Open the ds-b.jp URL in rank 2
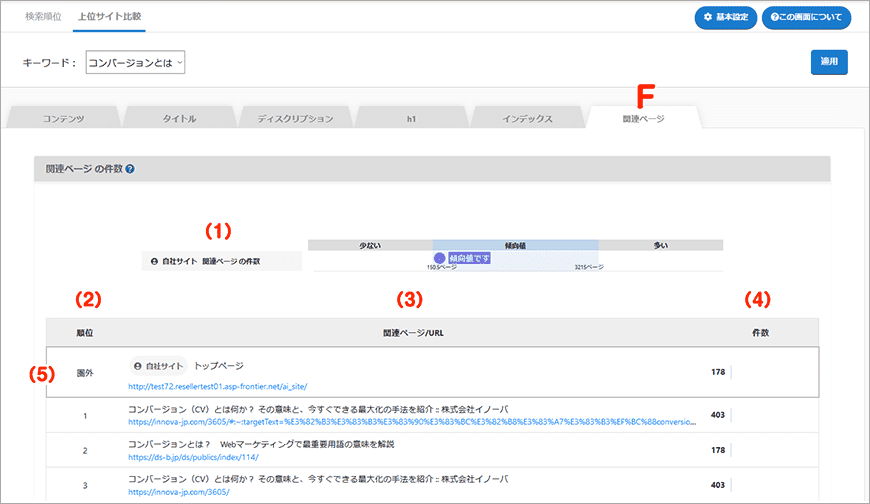Screen dimensions: 870x504 click(x=186, y=459)
